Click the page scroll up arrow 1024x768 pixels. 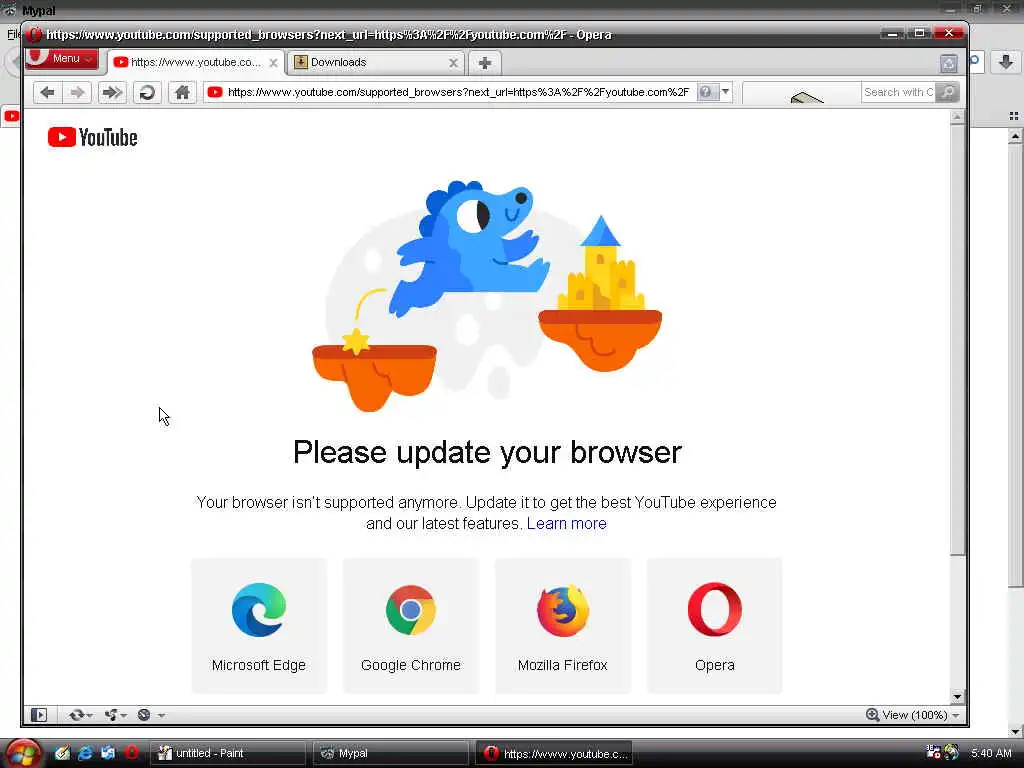(957, 118)
